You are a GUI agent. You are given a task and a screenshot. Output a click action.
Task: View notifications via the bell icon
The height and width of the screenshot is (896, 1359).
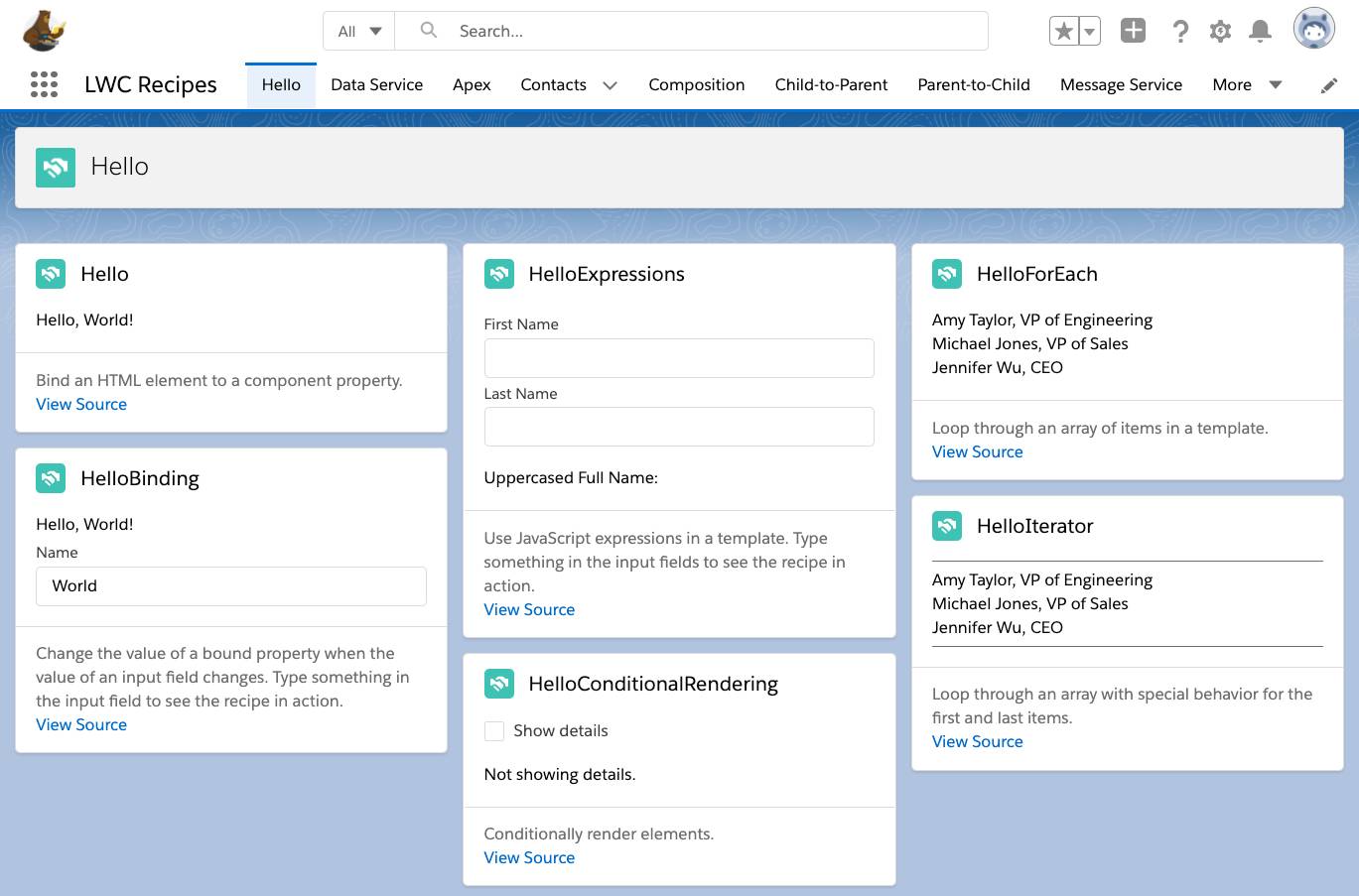[1260, 31]
